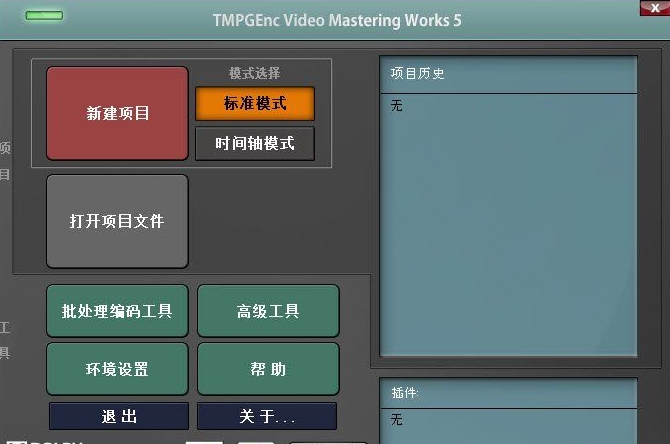Open 高级工具
Screen dimensions: 670x444
(268, 311)
